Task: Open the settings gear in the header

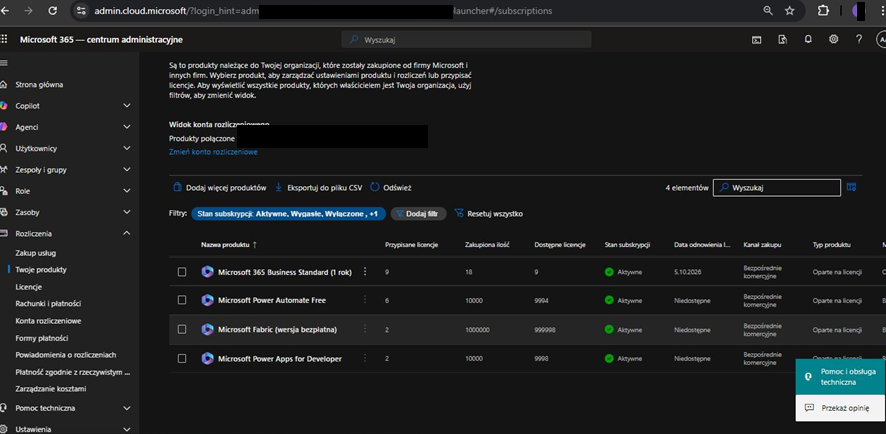Action: pyautogui.click(x=833, y=39)
